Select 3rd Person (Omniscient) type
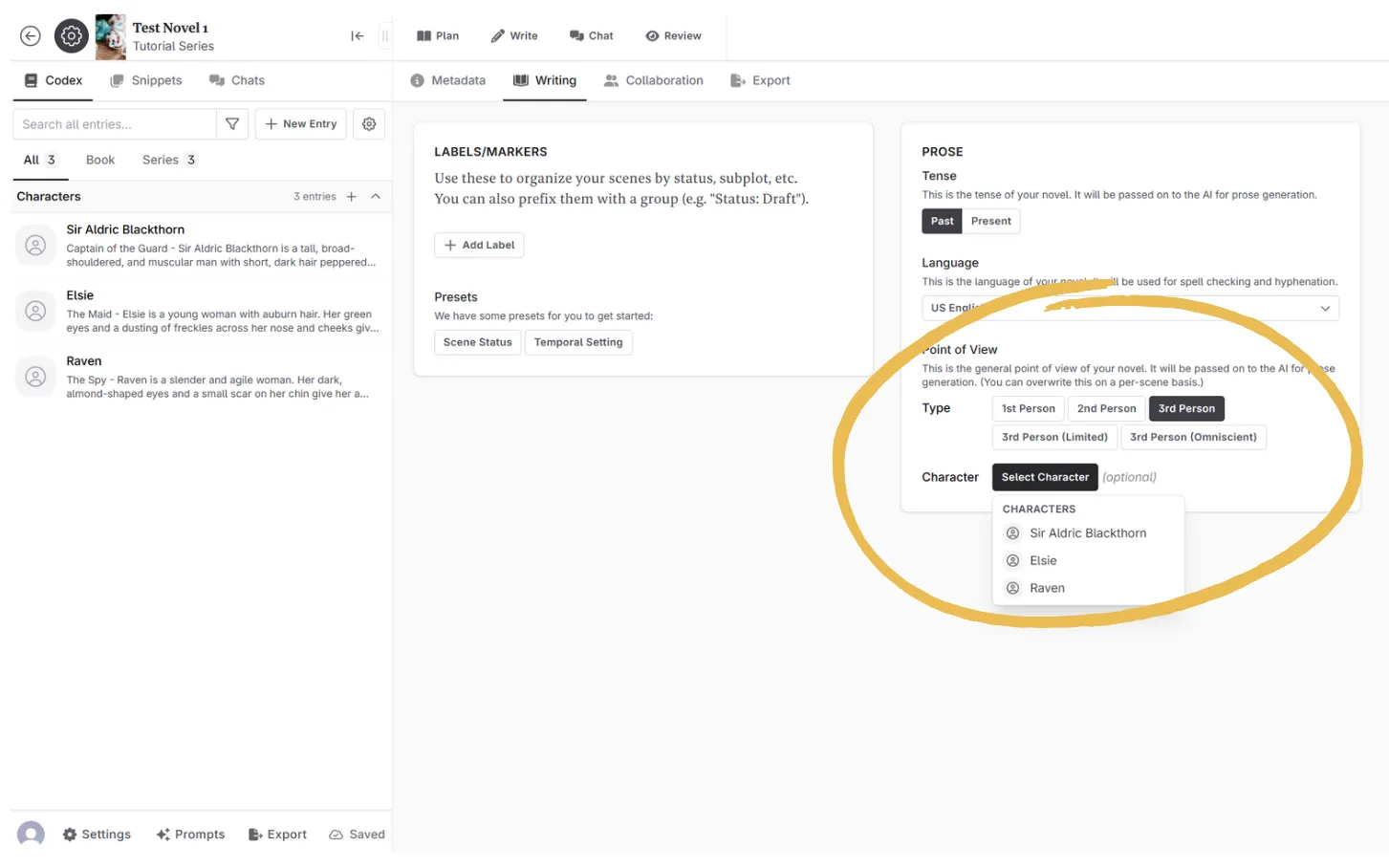This screenshot has height=868, width=1389. click(x=1192, y=437)
